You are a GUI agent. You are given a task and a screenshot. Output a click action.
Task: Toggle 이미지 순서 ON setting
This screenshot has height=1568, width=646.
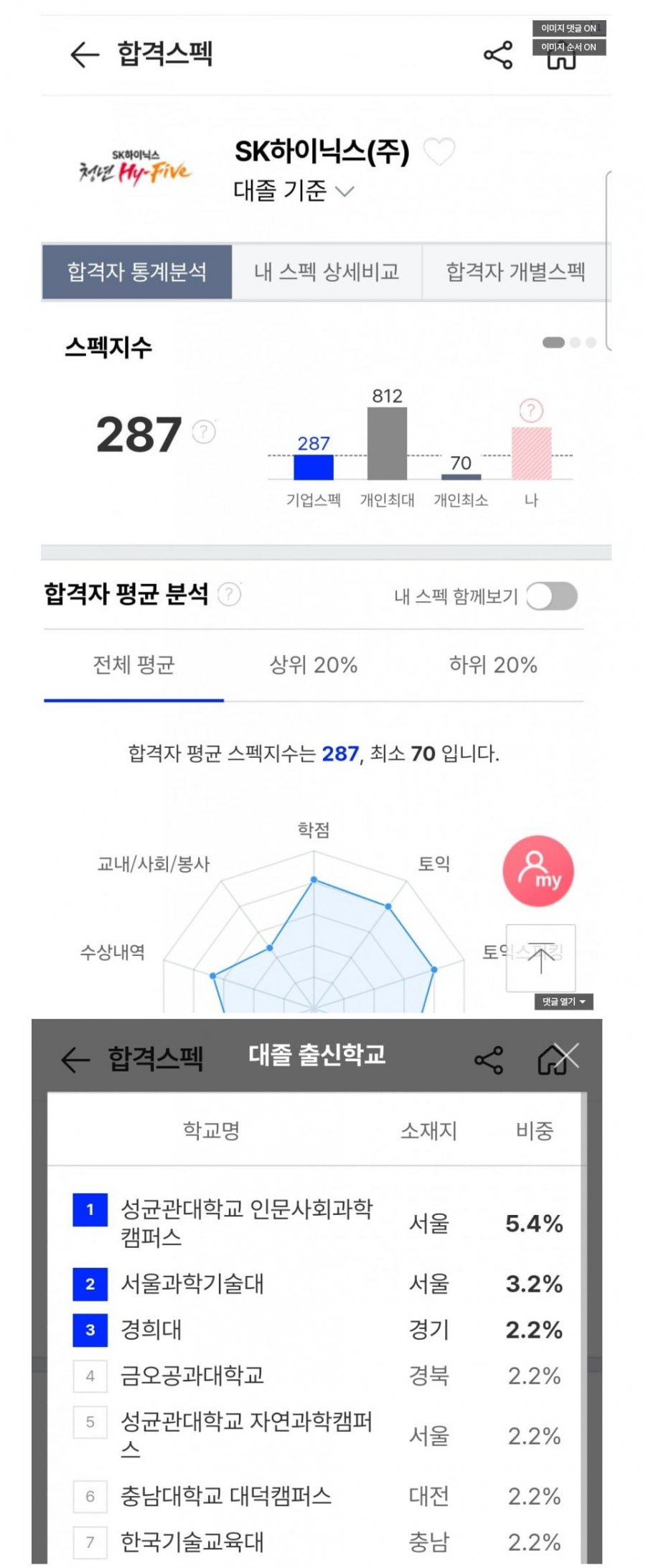(568, 47)
